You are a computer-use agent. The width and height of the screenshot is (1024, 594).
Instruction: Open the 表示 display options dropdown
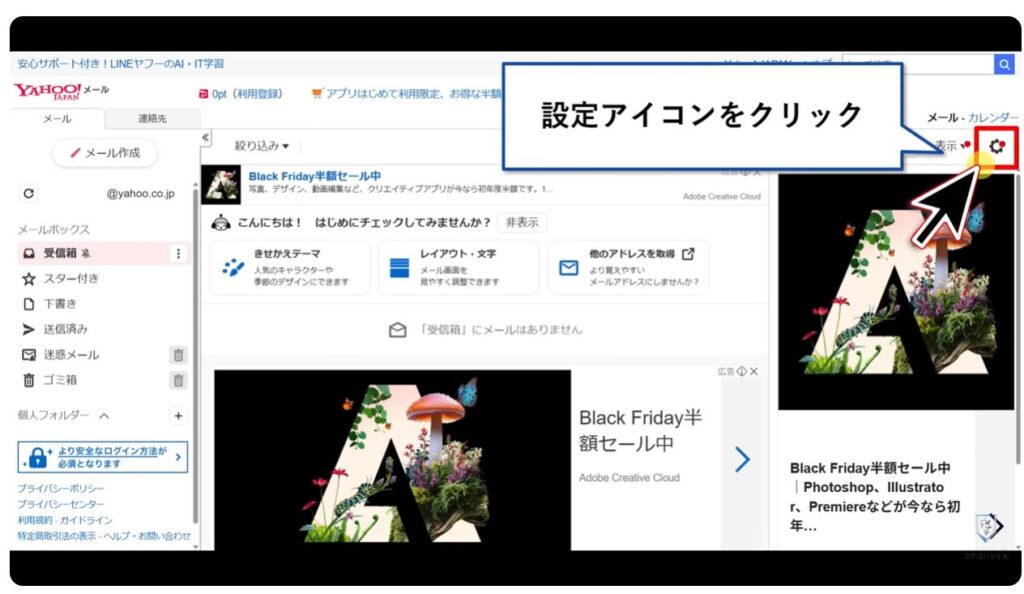(x=947, y=145)
